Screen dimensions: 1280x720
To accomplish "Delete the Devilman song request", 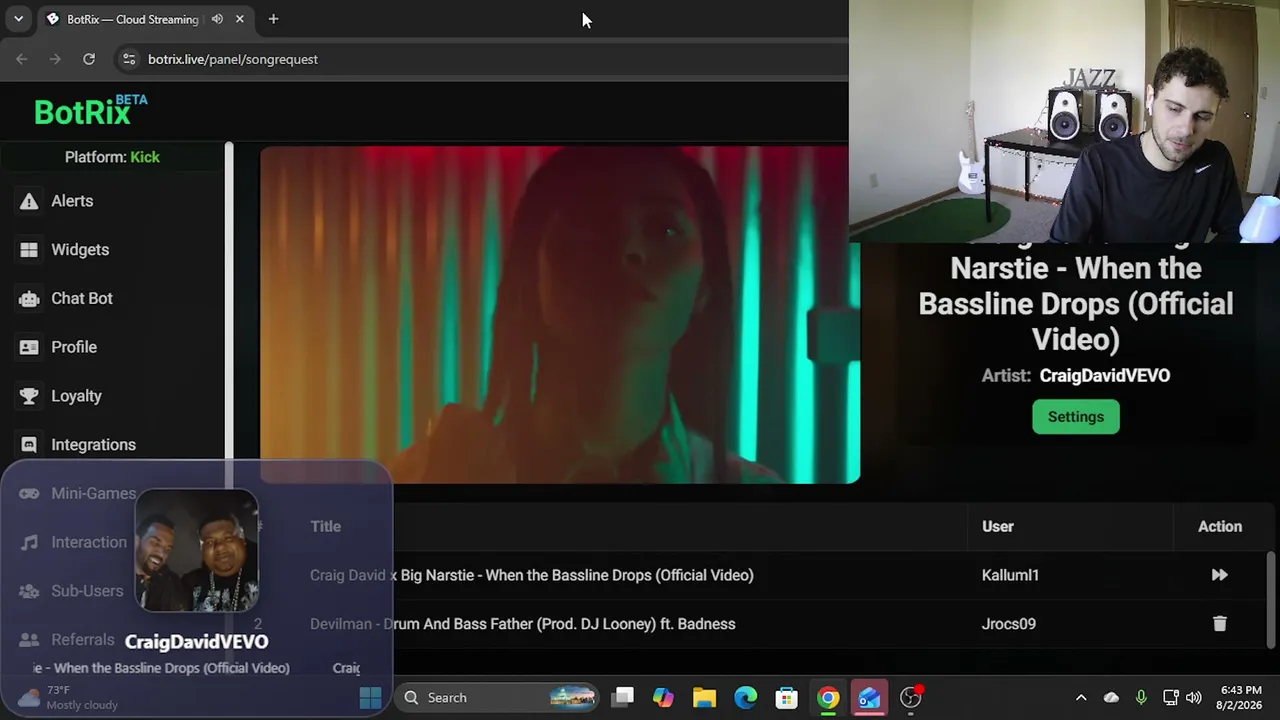I will point(1219,624).
